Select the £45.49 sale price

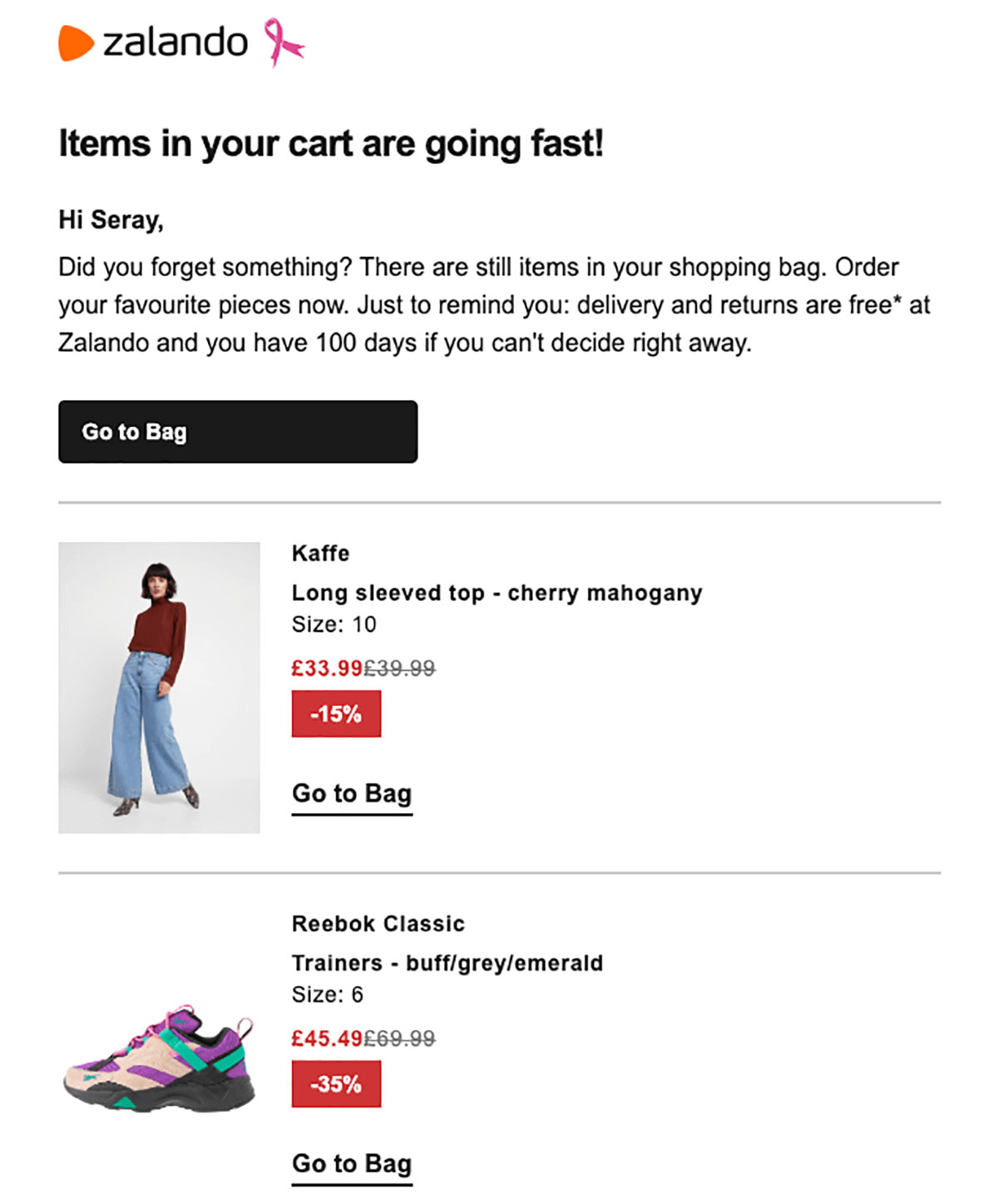[x=325, y=1039]
